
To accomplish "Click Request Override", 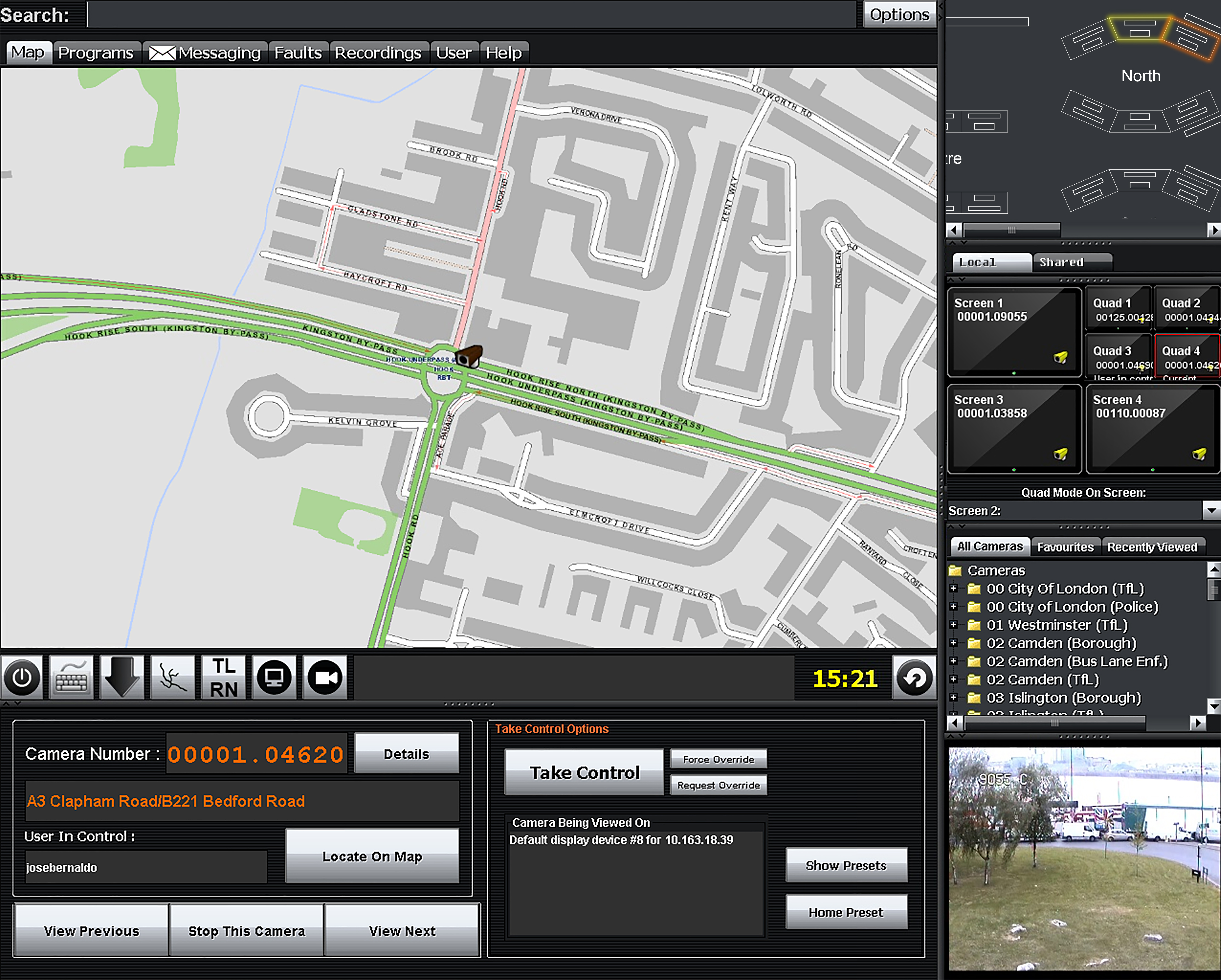I will (x=719, y=785).
